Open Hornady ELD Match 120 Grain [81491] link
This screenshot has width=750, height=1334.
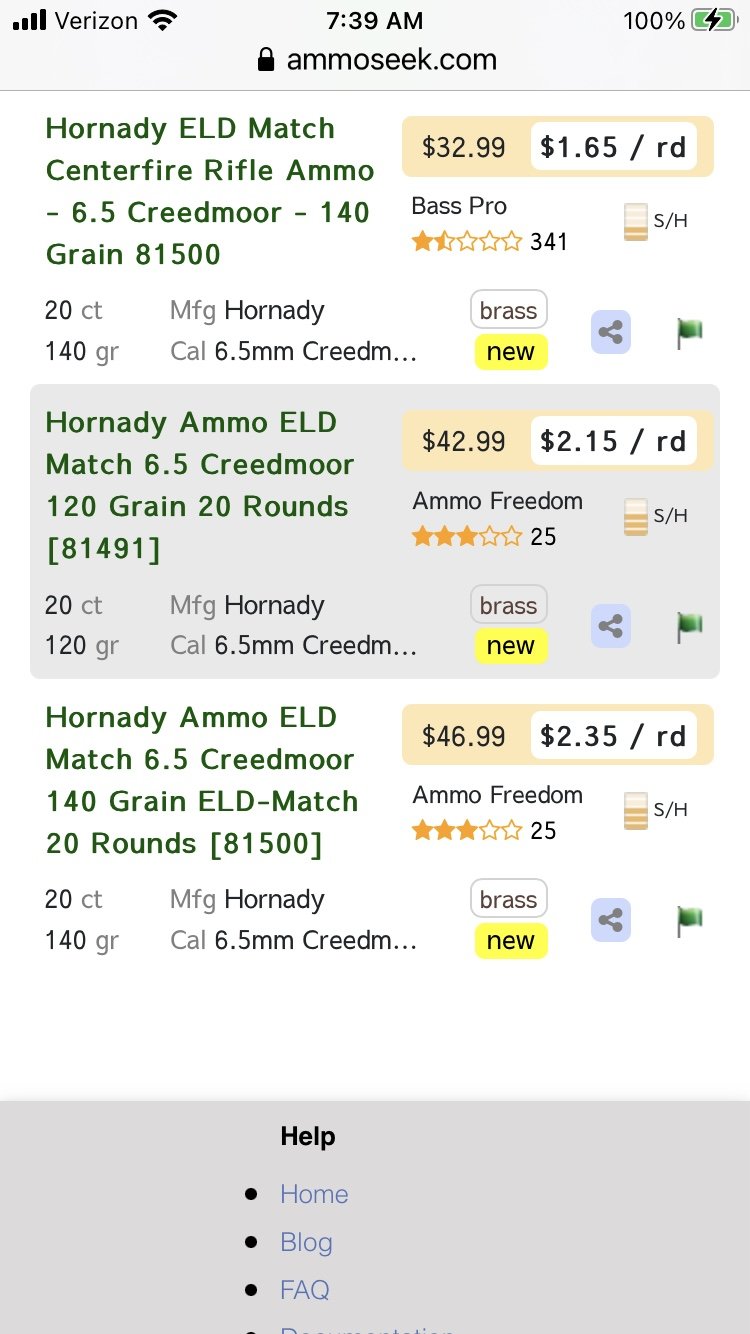pyautogui.click(x=200, y=485)
